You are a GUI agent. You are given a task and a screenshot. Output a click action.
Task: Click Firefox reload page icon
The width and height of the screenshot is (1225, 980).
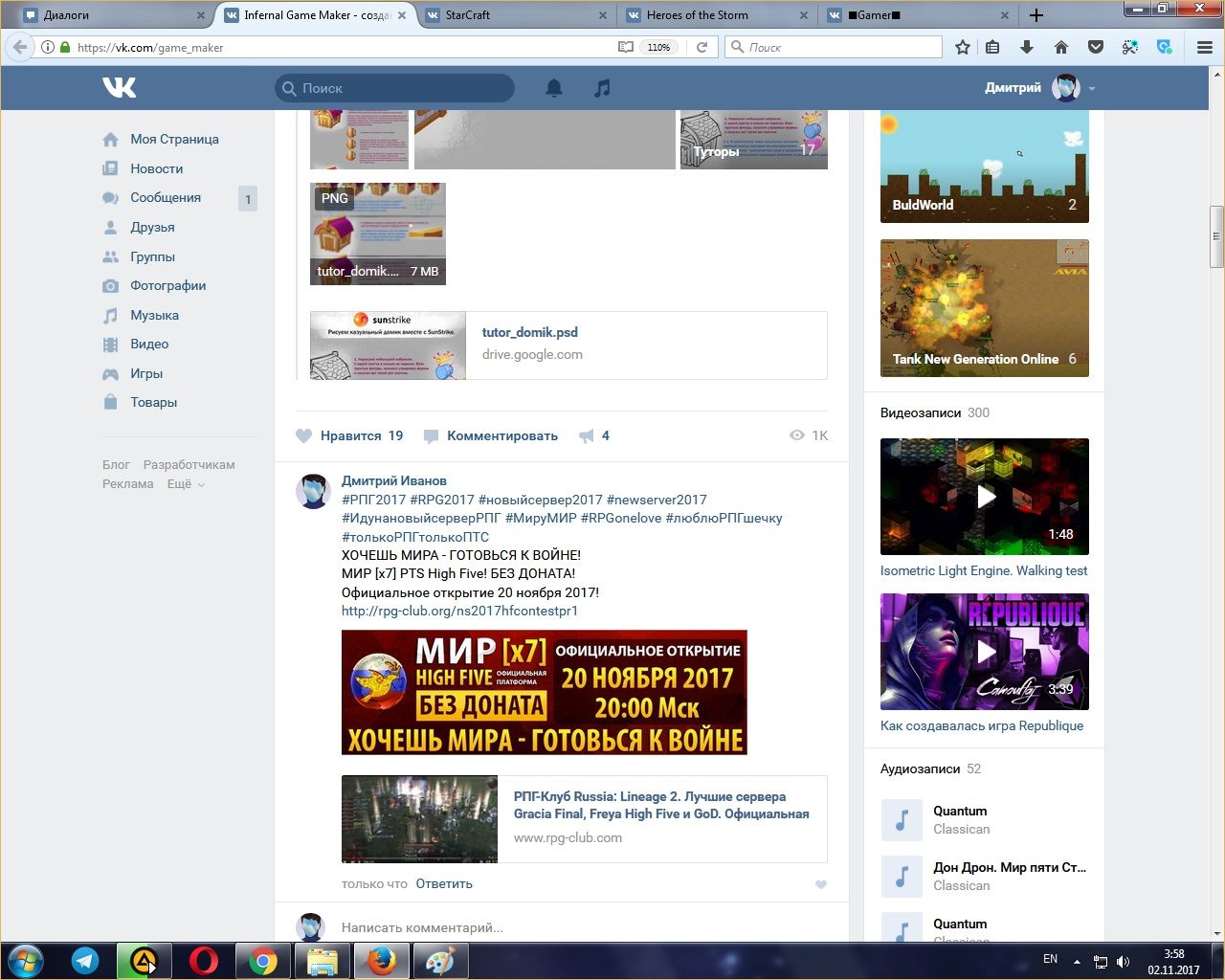point(702,47)
